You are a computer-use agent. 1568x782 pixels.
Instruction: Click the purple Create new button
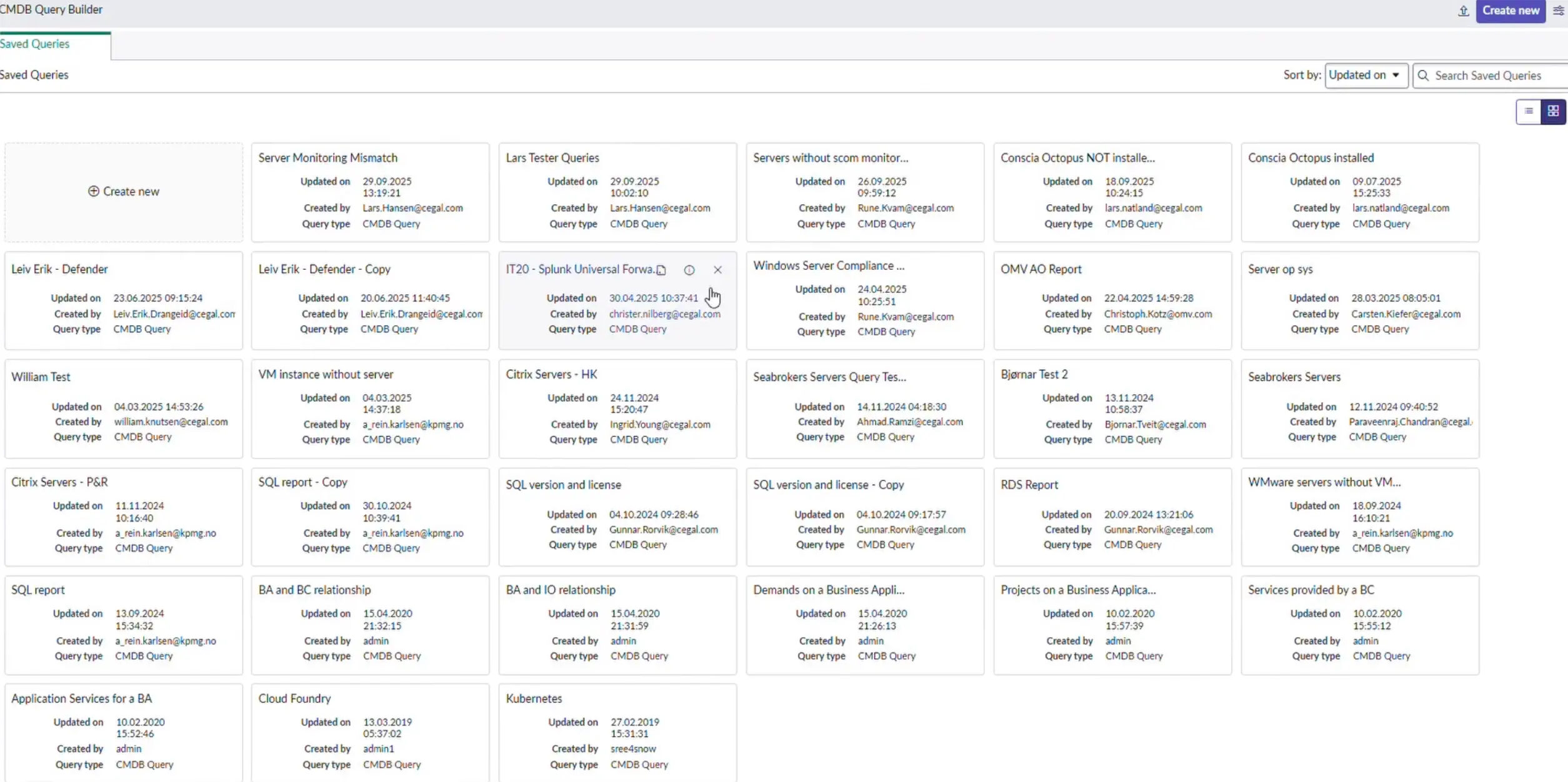point(1510,11)
